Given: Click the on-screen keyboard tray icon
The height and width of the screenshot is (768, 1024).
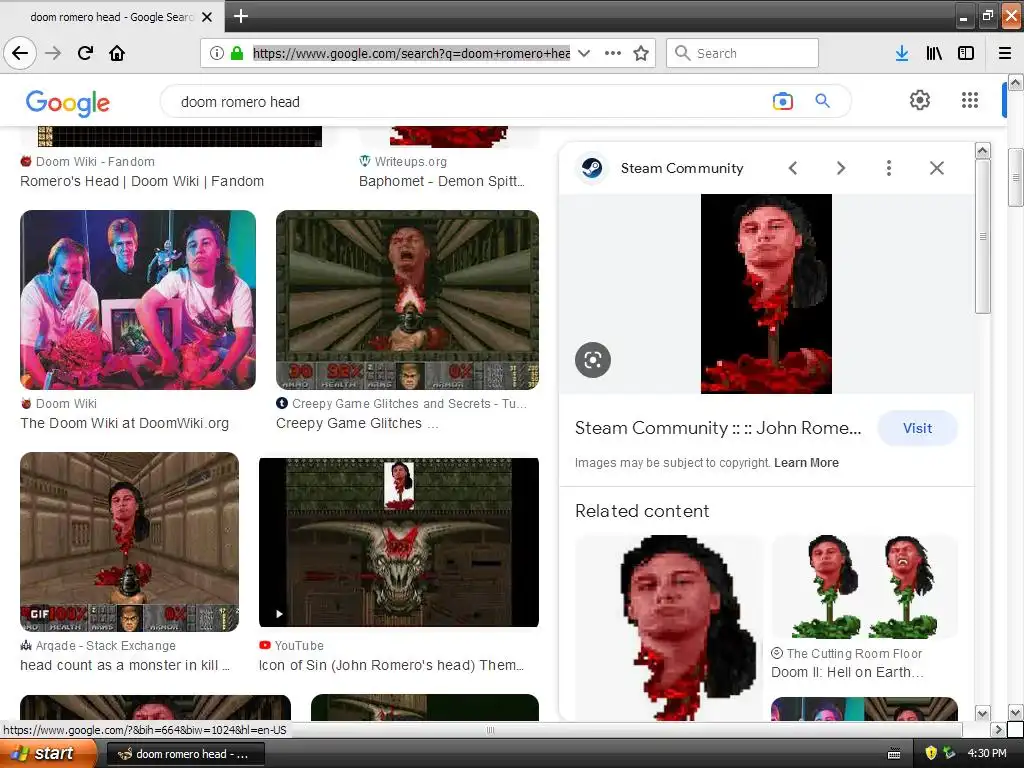Looking at the screenshot, I should pyautogui.click(x=895, y=754).
